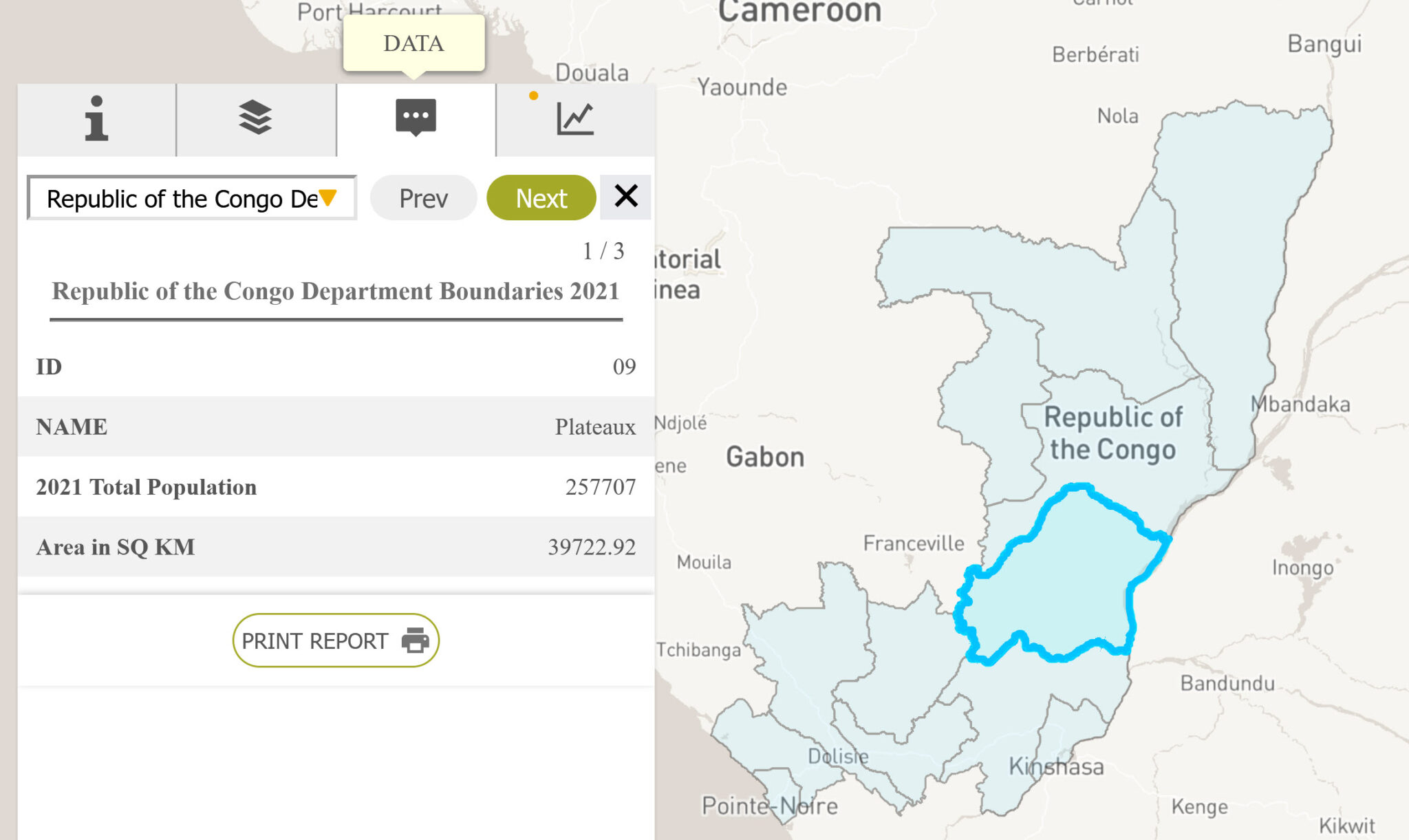Click the NAME row showing Plateaux
Viewport: 1409px width, 840px height.
[x=336, y=427]
